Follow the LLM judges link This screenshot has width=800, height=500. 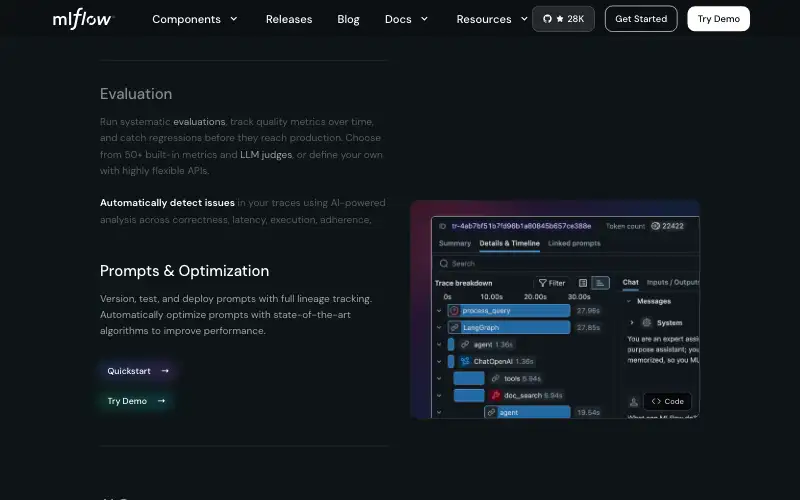click(x=266, y=155)
